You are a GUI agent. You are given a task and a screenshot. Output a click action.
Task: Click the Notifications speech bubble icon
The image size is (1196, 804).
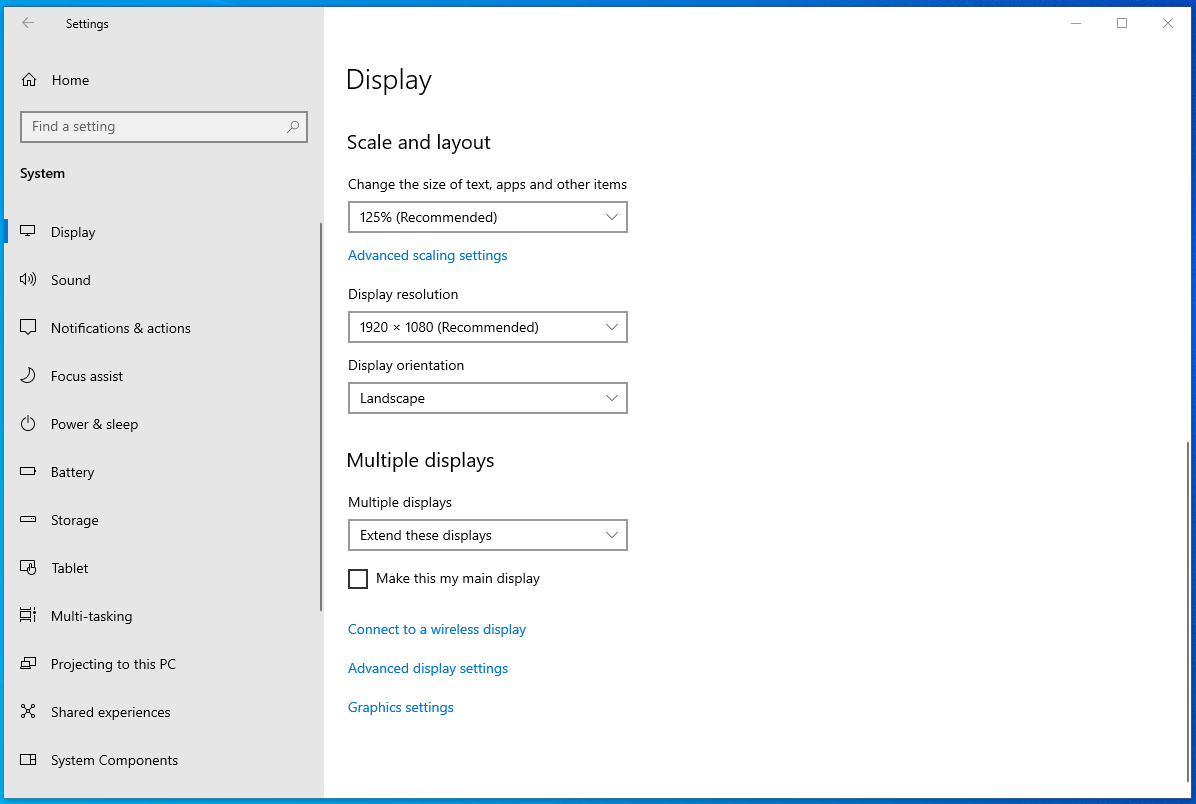[x=28, y=327]
